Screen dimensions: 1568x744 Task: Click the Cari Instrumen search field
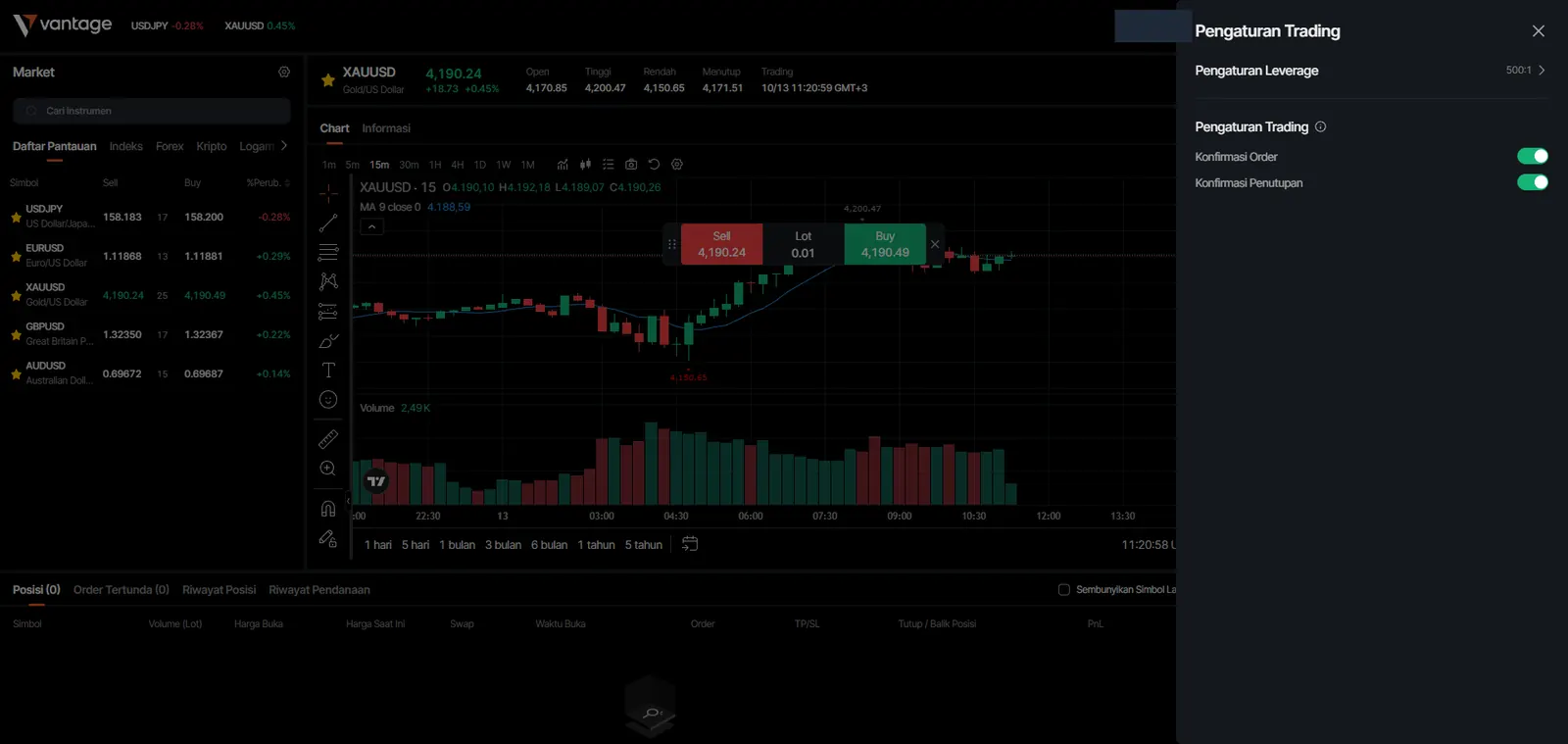pyautogui.click(x=152, y=111)
